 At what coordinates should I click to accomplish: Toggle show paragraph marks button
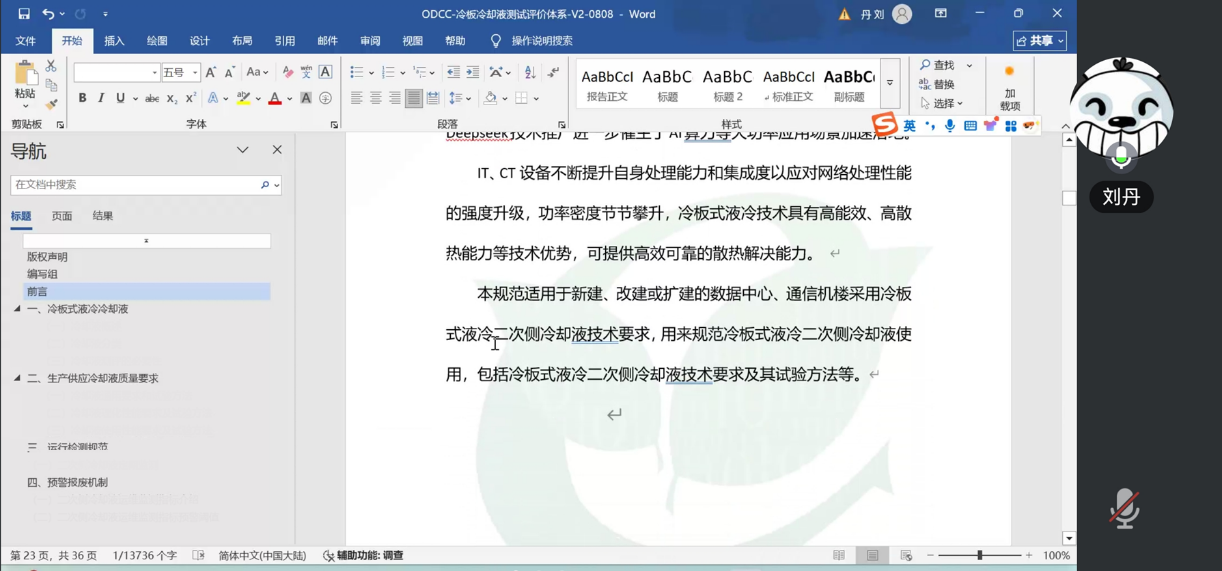pos(553,73)
